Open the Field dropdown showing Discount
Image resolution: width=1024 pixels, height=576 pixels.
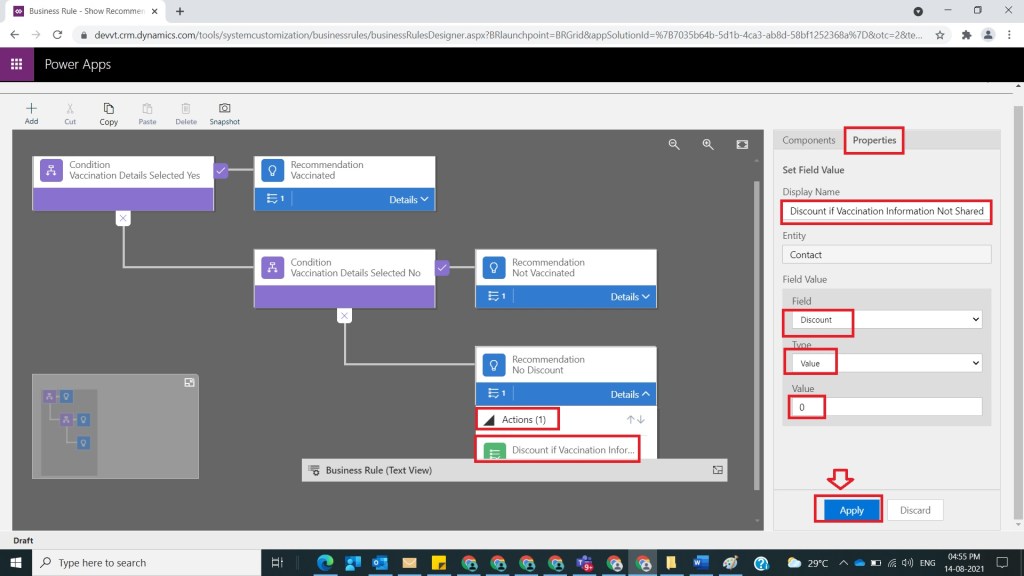click(886, 320)
